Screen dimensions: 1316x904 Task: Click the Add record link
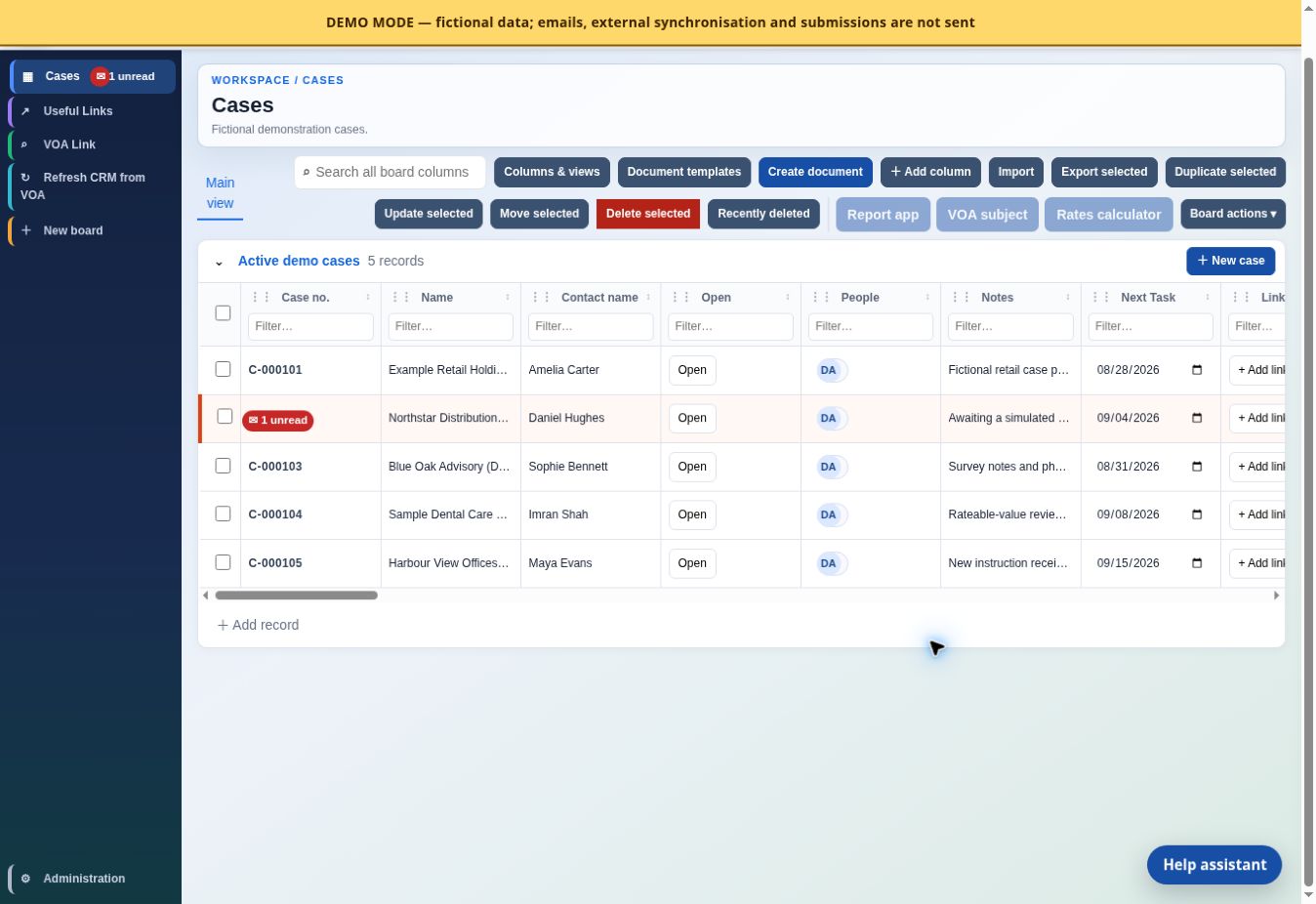pos(258,625)
